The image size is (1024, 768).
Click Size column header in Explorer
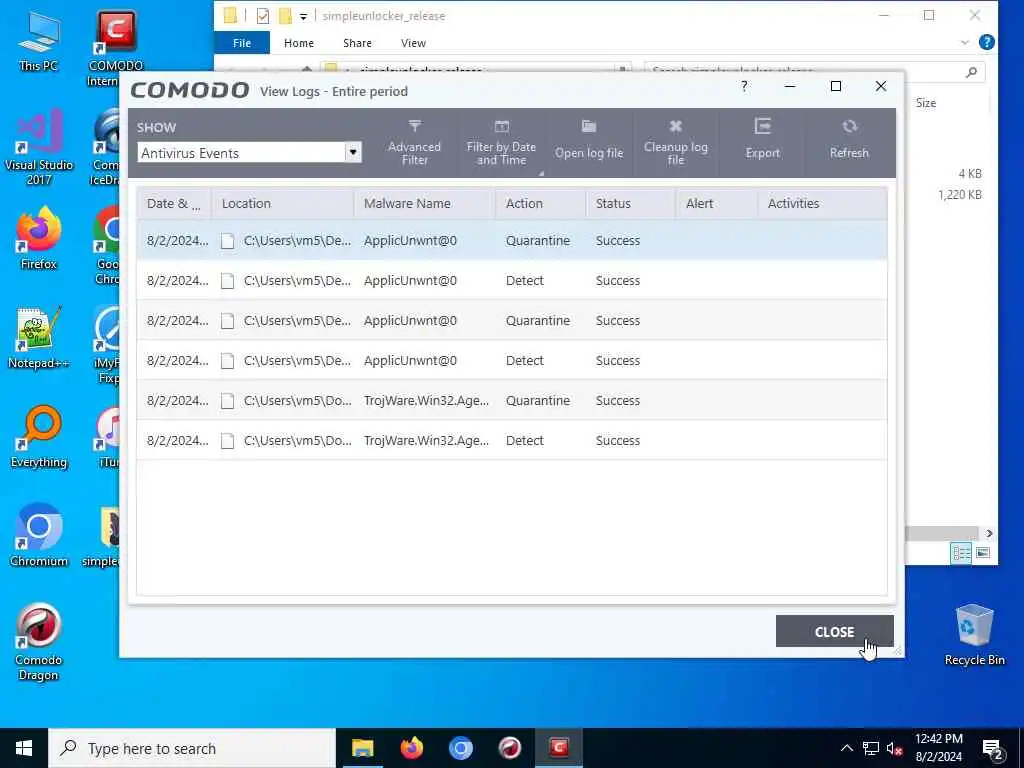(x=925, y=103)
